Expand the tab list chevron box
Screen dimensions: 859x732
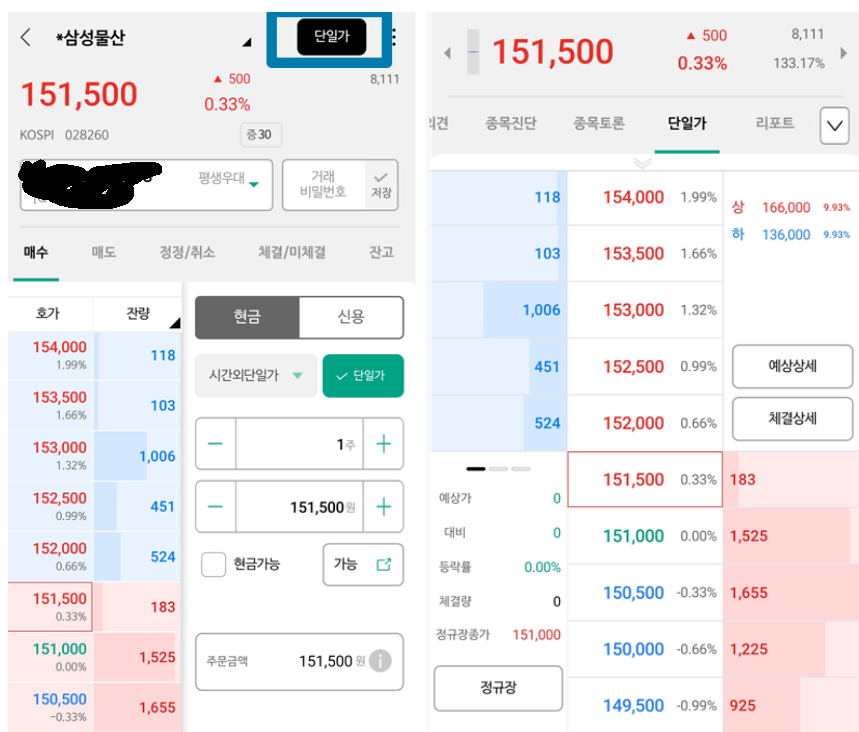point(834,126)
